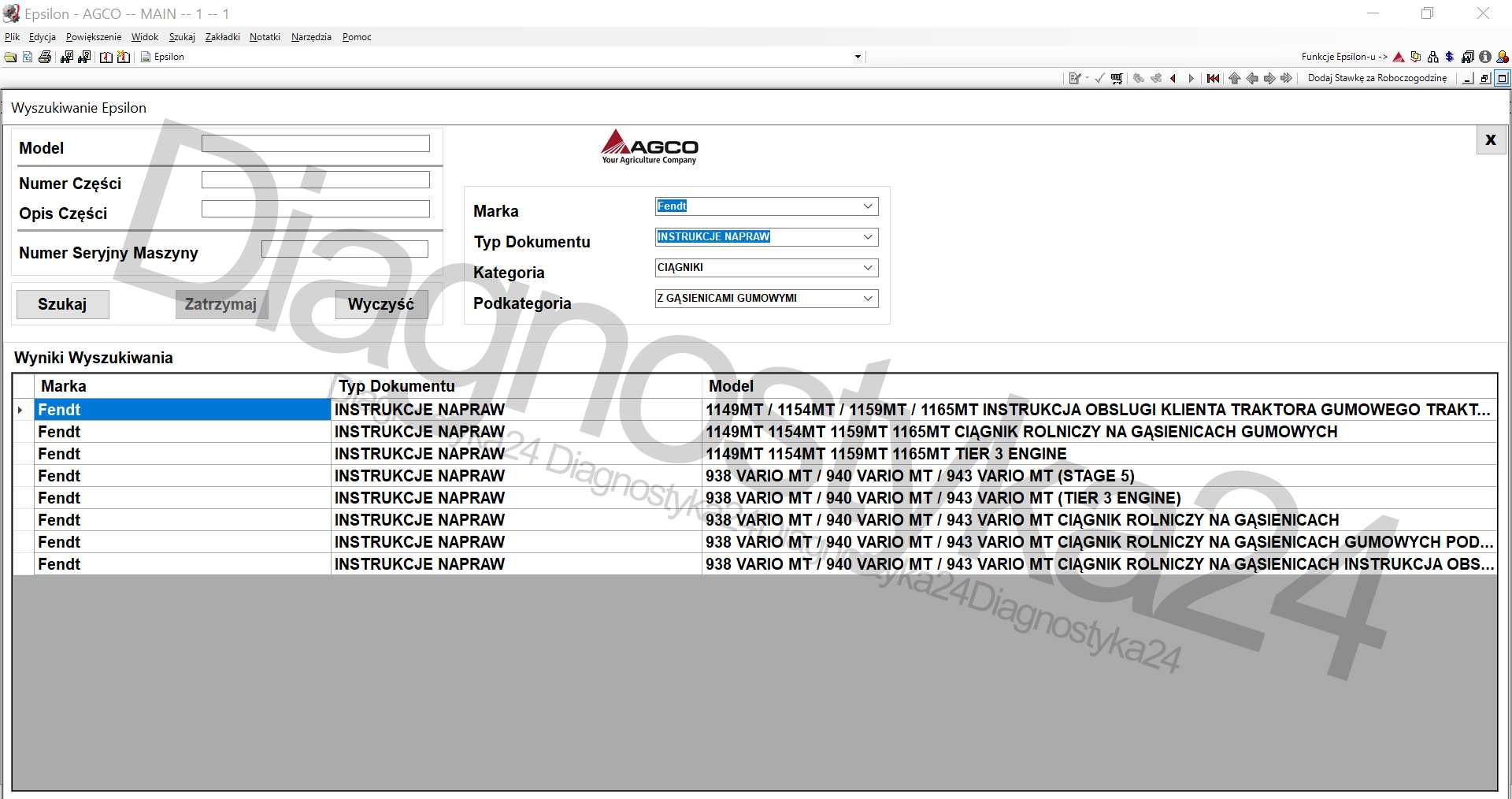The width and height of the screenshot is (1512, 799).
Task: Open the Plik menu
Action: (12, 37)
